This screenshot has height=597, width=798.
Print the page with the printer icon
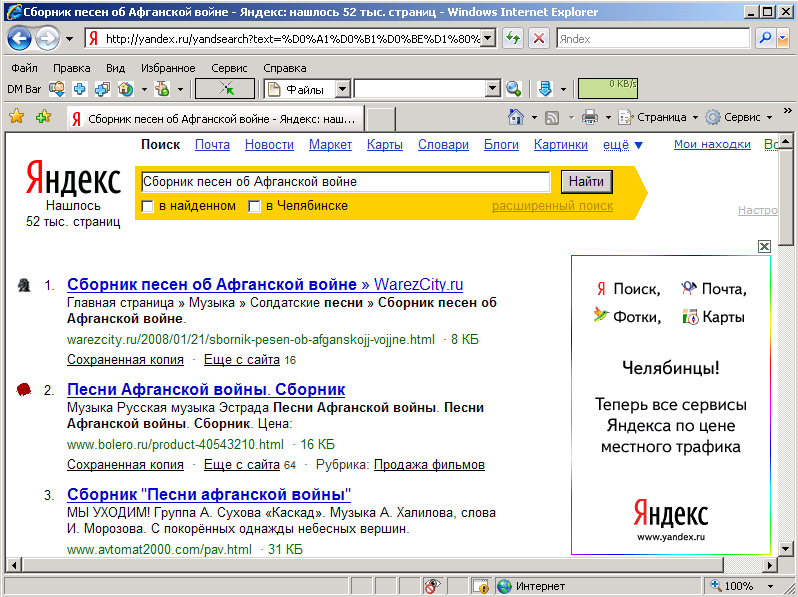(x=589, y=117)
